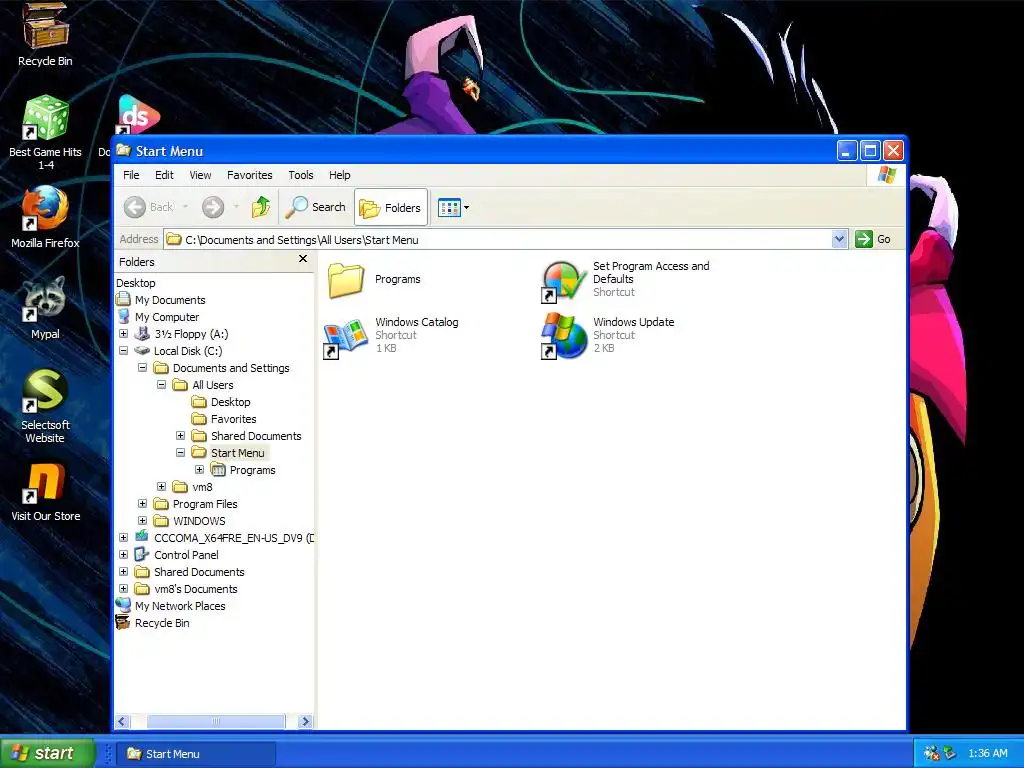Open the Forward history dropdown arrow
This screenshot has height=768, width=1024.
coord(236,207)
